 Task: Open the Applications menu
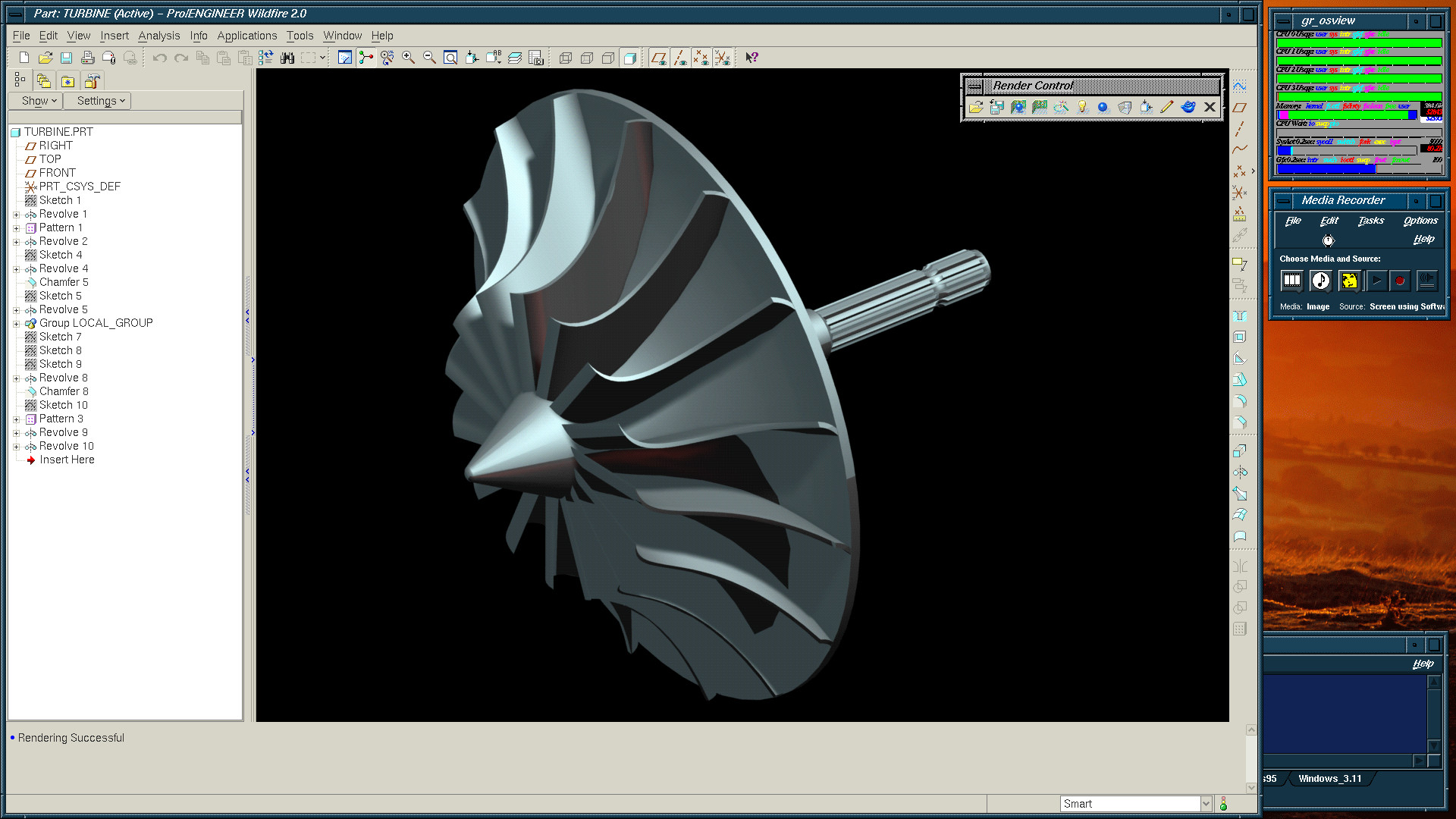point(246,36)
